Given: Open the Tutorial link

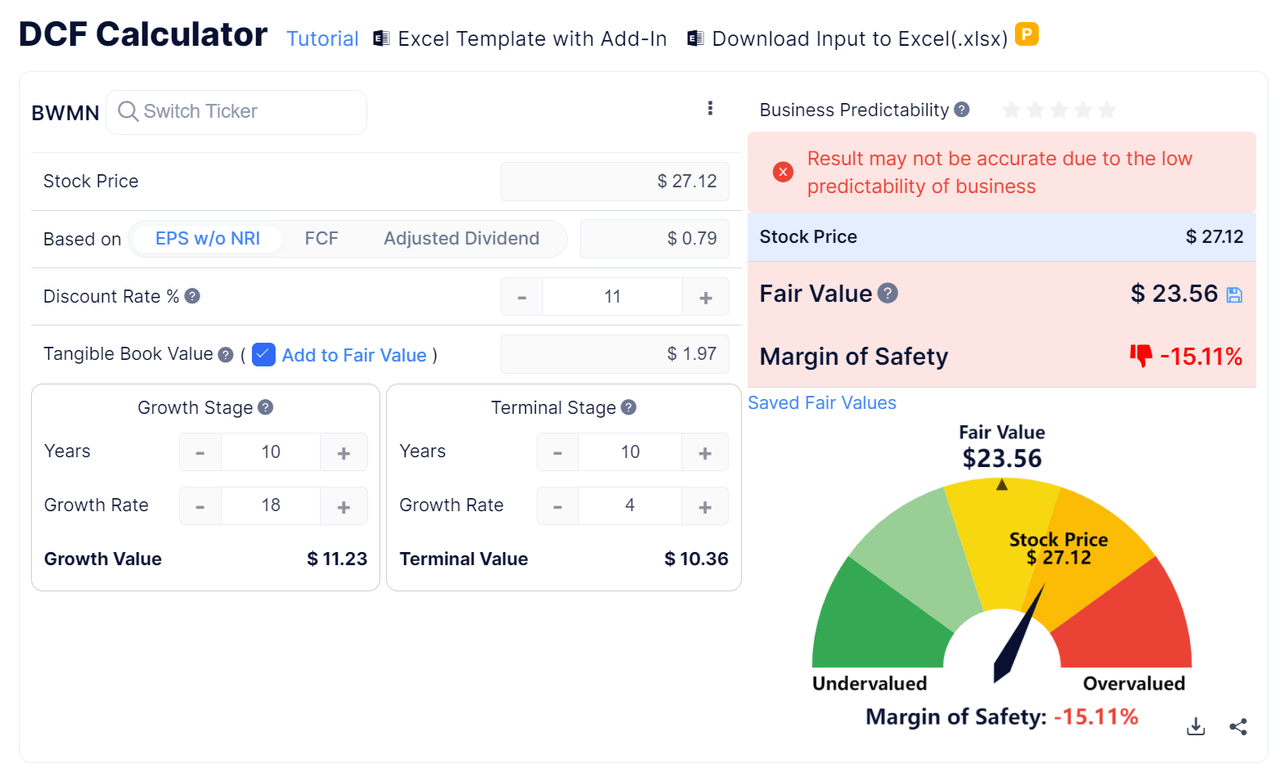Looking at the screenshot, I should (x=322, y=38).
